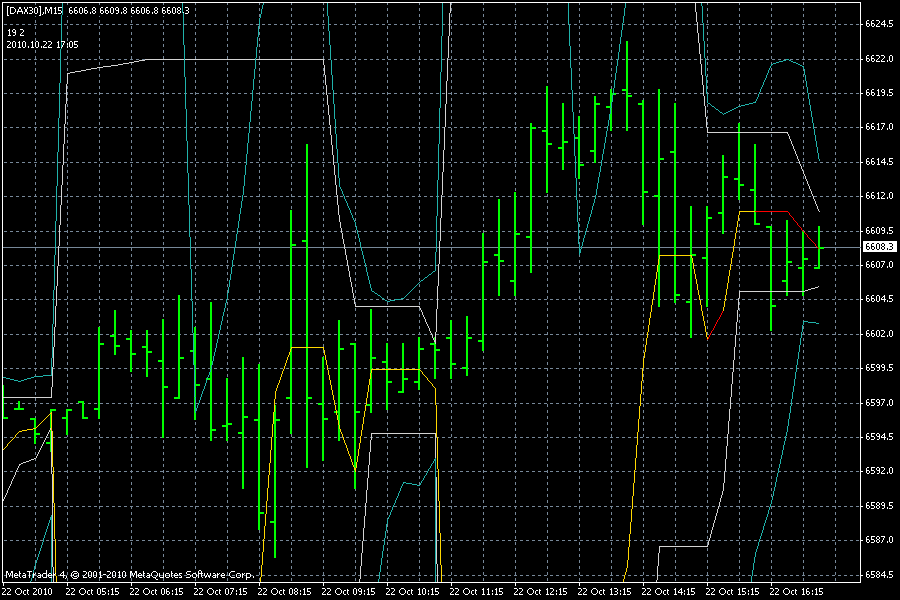Click price axis label 6617.0

[x=879, y=126]
